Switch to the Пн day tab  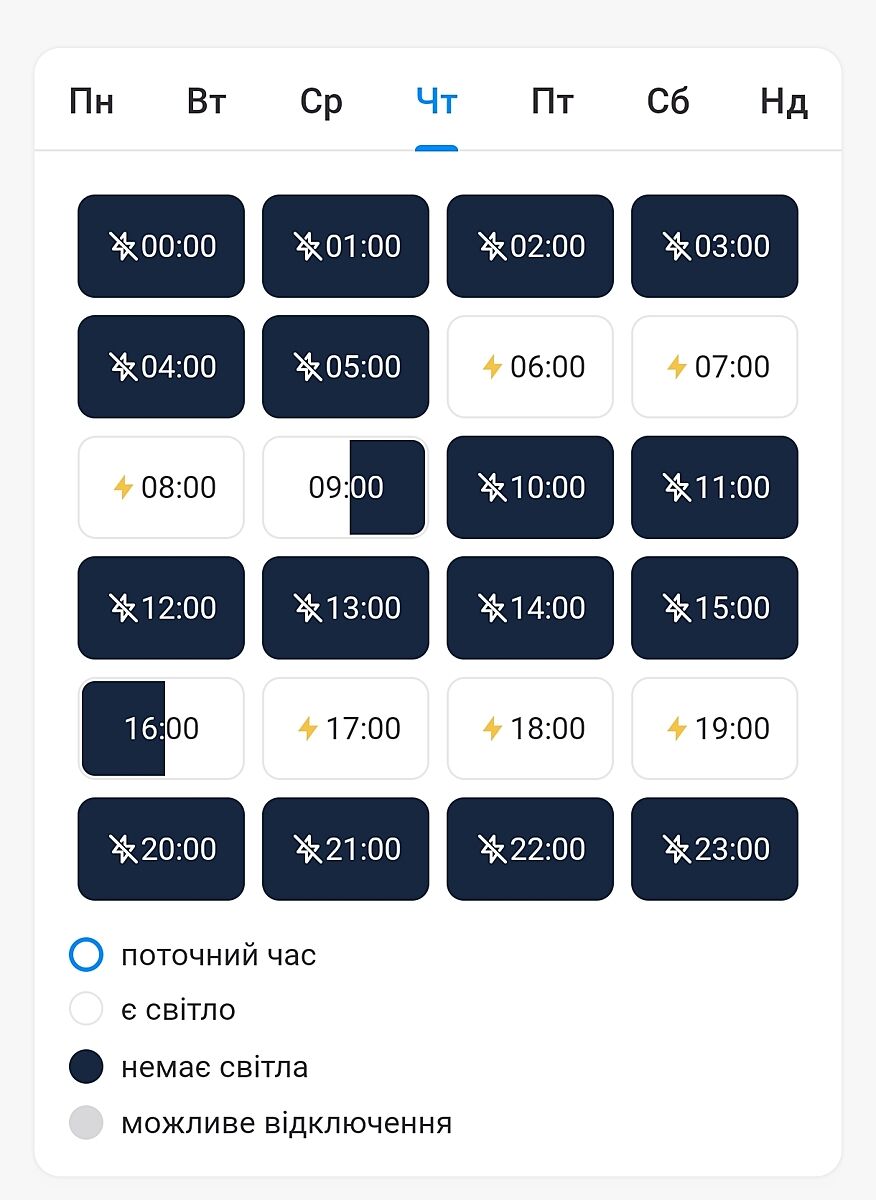pyautogui.click(x=91, y=102)
